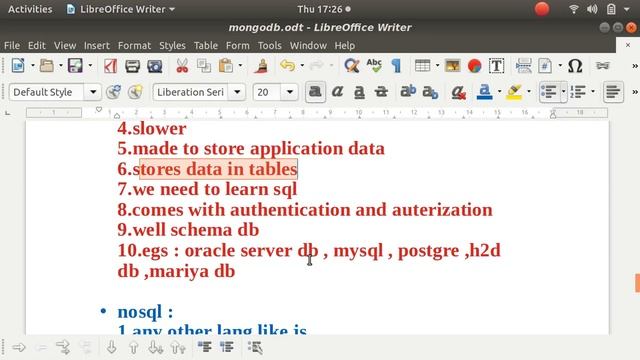This screenshot has height=360, width=640.
Task: Run the Abc spelling check
Action: [x=374, y=66]
